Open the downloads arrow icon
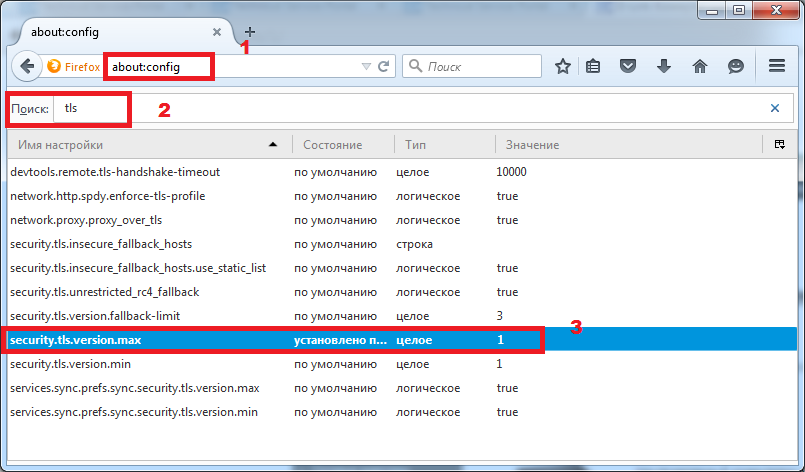This screenshot has width=805, height=472. coord(663,67)
